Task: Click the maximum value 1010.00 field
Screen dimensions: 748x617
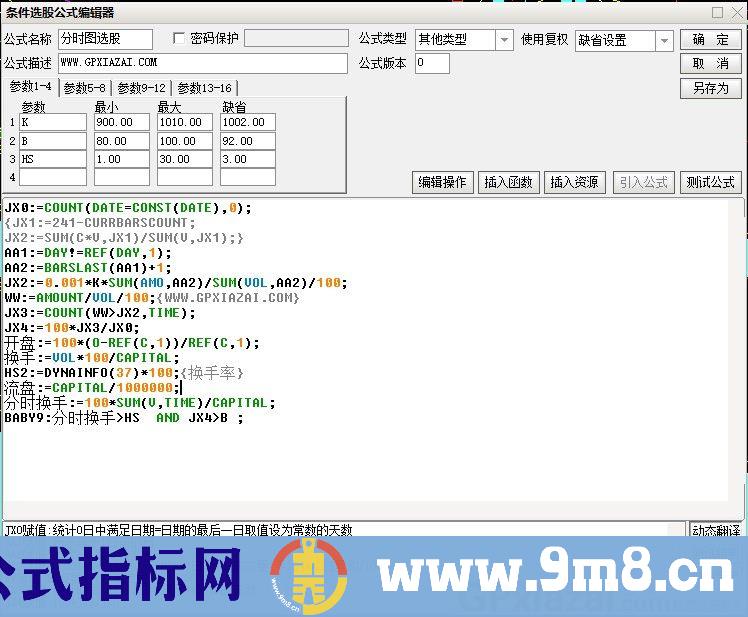Action: (185, 122)
